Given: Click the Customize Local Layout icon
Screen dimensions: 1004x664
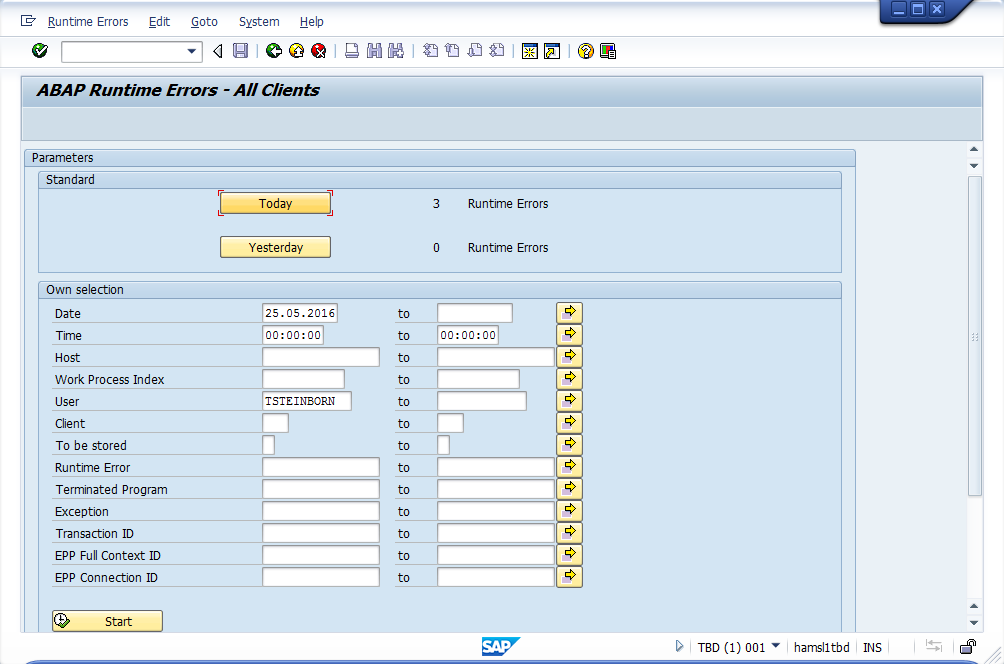Looking at the screenshot, I should [x=608, y=51].
